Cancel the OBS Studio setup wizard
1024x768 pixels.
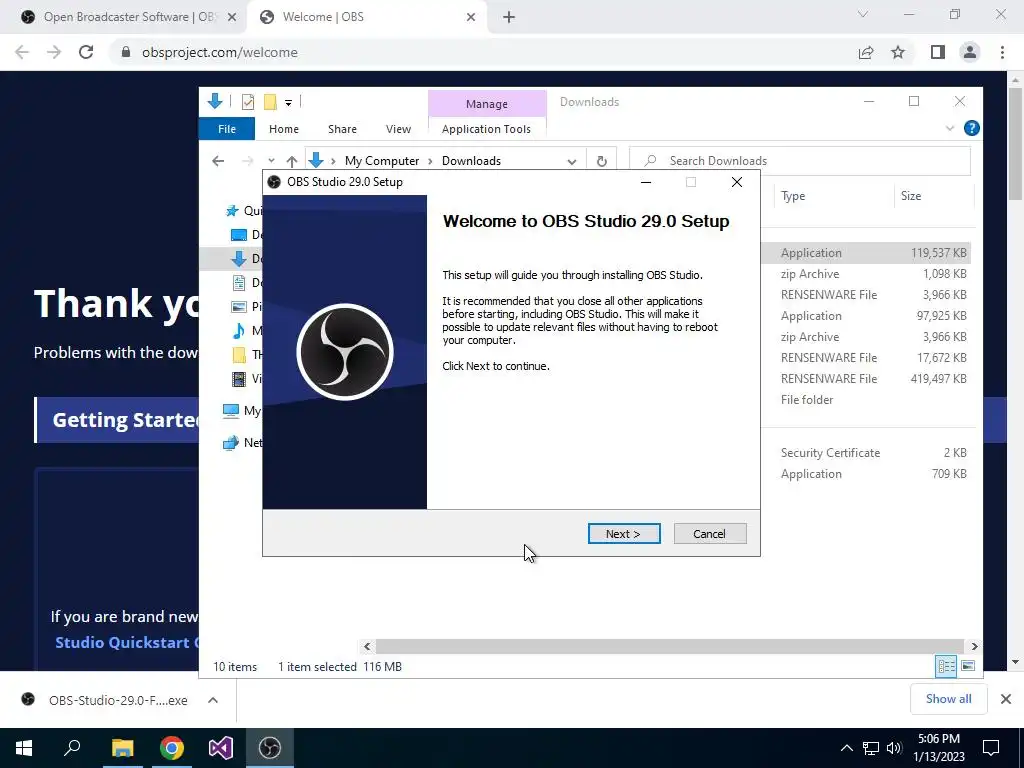(709, 534)
